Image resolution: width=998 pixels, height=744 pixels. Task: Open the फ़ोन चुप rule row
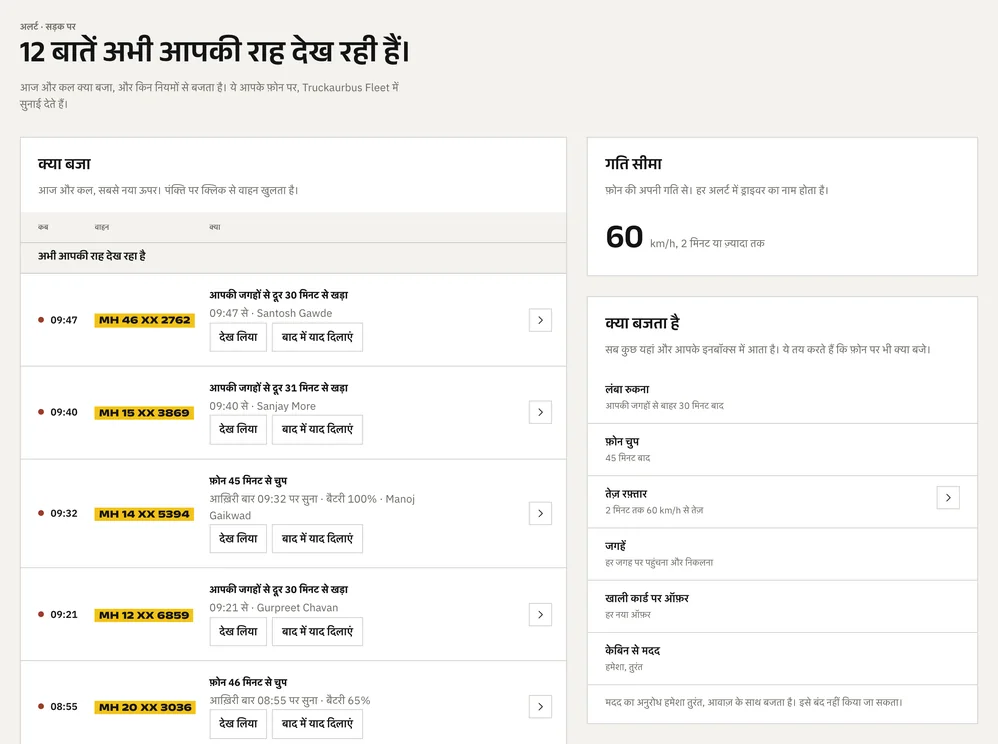point(782,449)
